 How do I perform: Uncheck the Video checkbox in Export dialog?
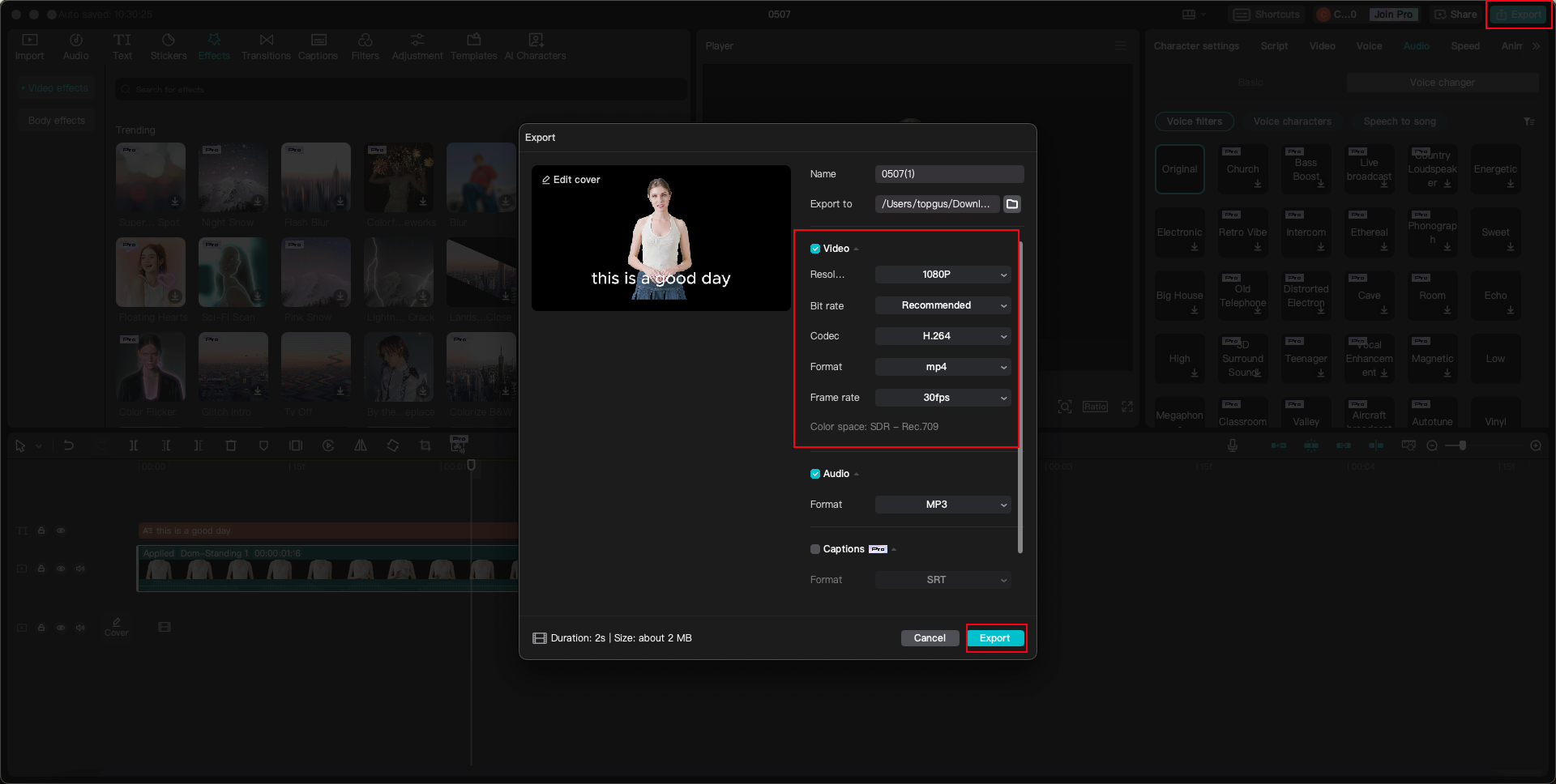(x=815, y=249)
